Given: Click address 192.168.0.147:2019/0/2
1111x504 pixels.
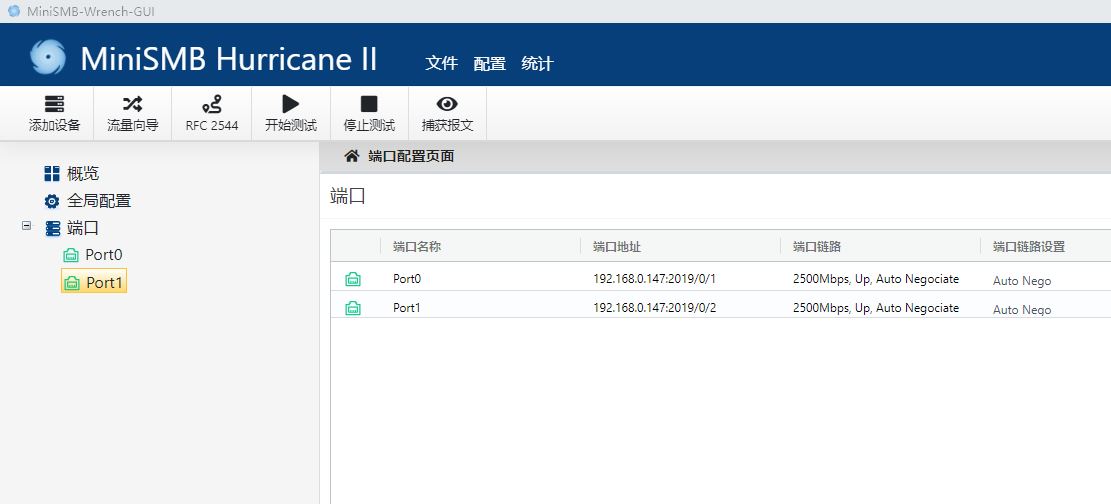Looking at the screenshot, I should 655,308.
